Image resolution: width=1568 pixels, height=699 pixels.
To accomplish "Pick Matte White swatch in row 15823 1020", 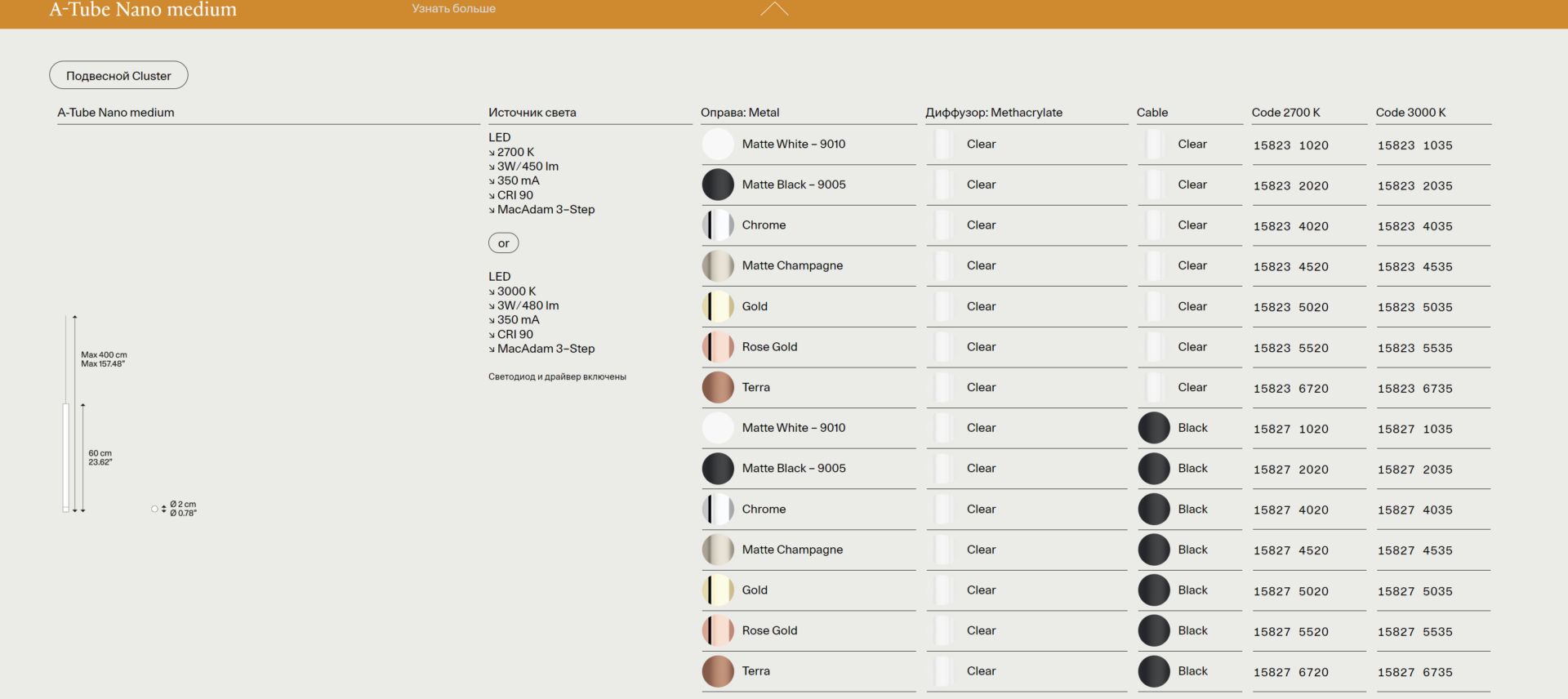I will pos(718,145).
